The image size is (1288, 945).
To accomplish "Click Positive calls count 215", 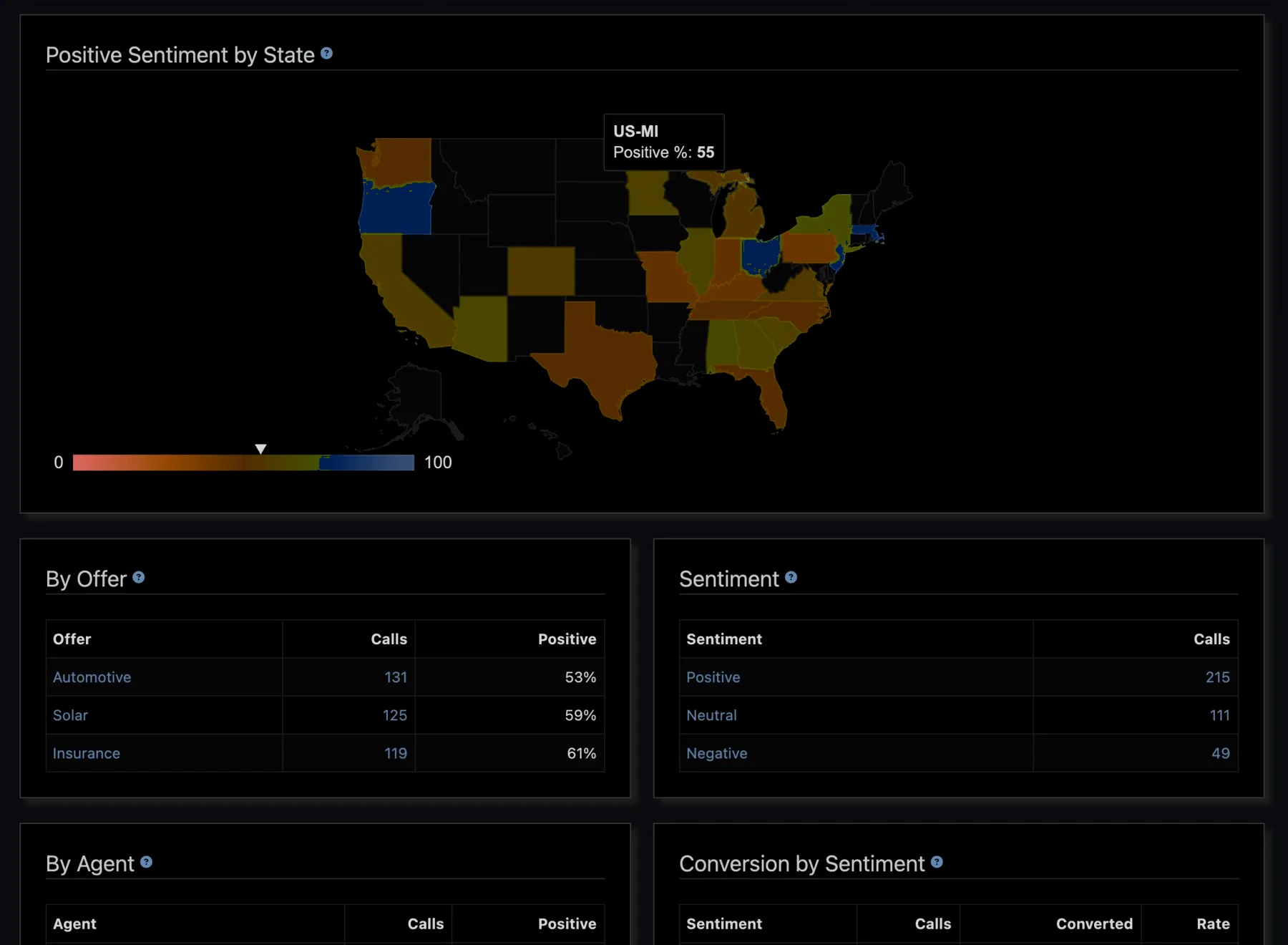I will [1218, 677].
